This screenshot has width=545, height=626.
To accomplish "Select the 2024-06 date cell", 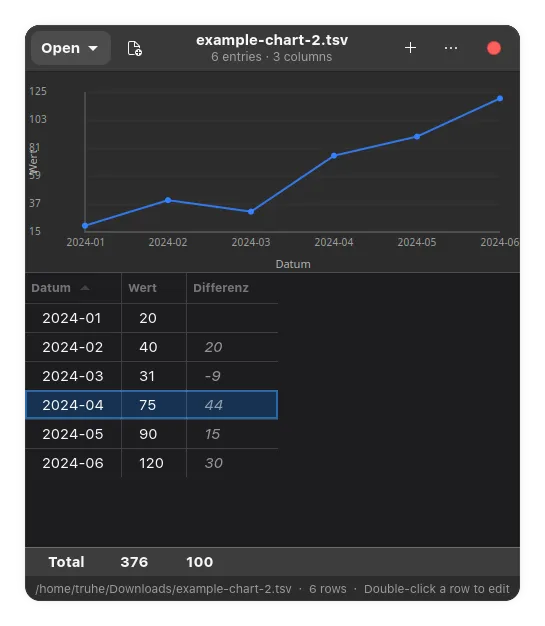I will [x=73, y=463].
